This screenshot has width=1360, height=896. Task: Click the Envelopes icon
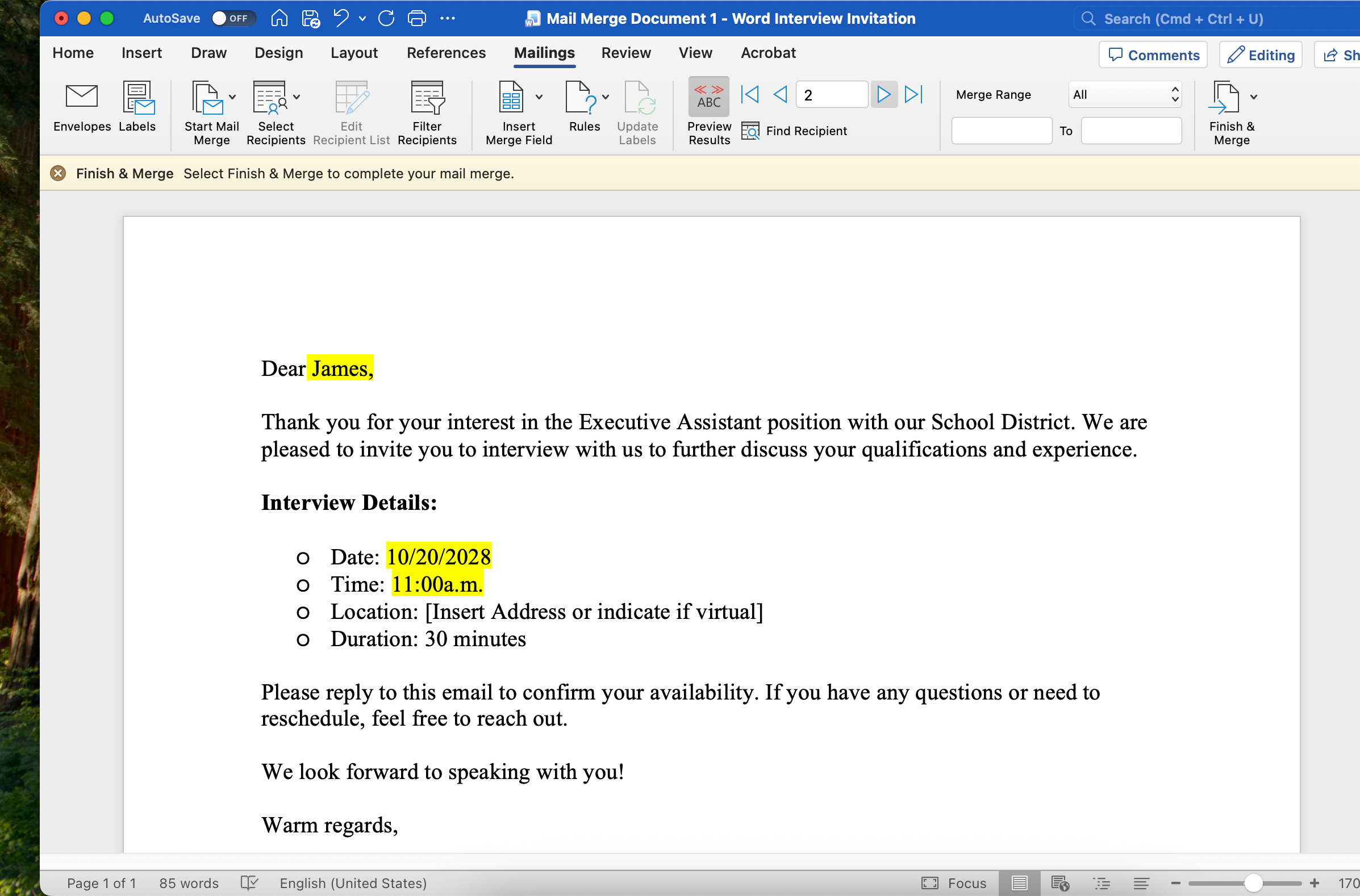coord(82,97)
